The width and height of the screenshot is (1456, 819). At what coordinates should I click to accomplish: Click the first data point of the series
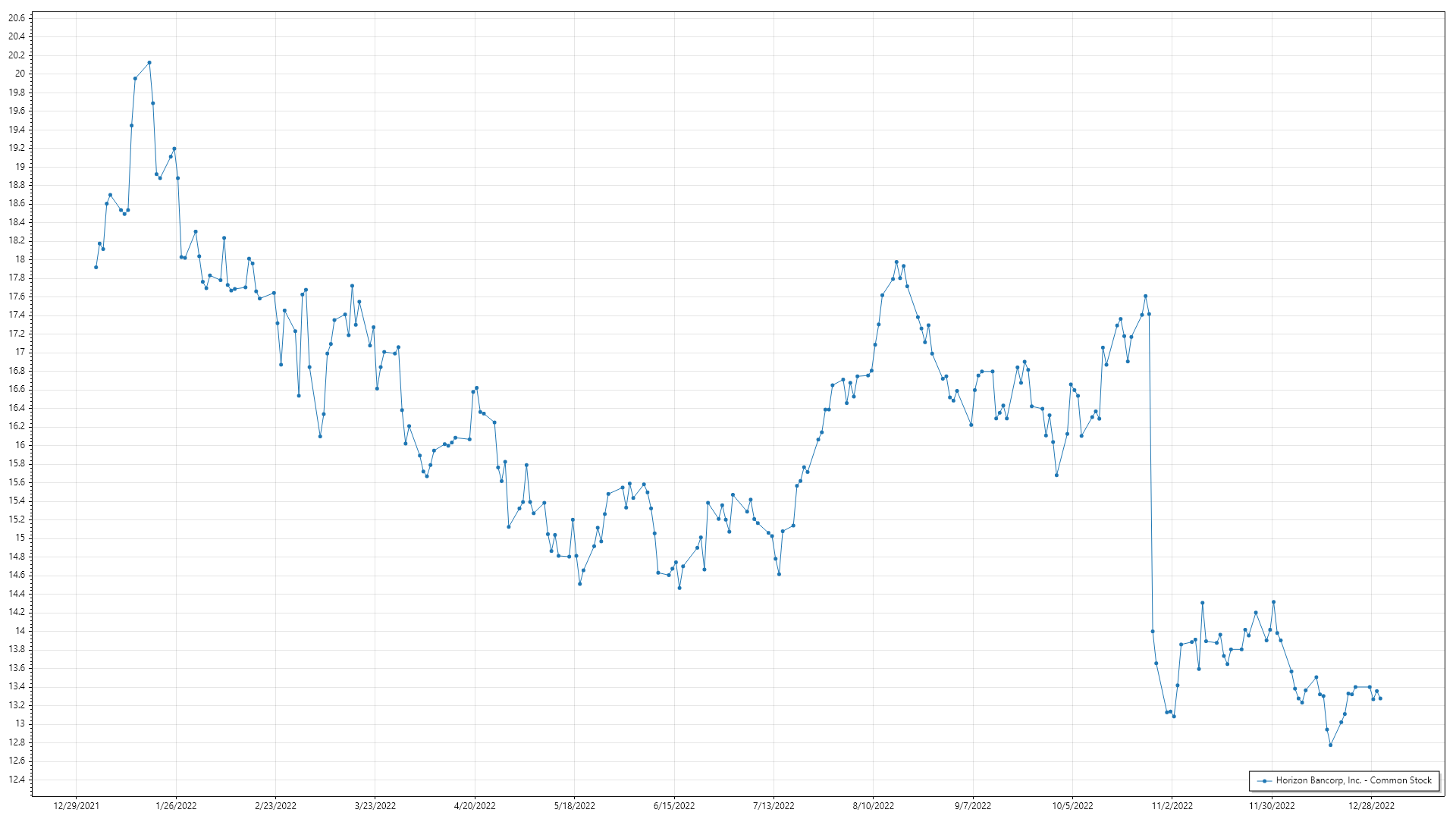pyautogui.click(x=96, y=267)
